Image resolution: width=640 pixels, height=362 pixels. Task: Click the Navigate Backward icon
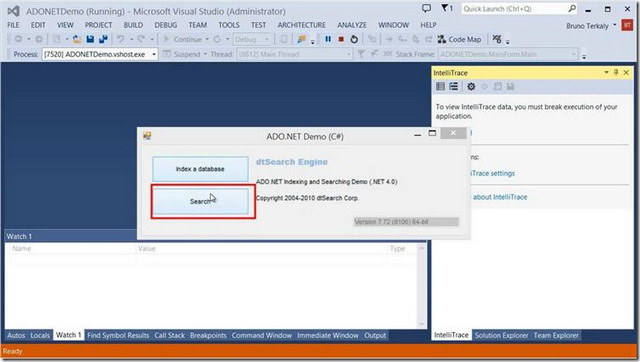point(18,39)
